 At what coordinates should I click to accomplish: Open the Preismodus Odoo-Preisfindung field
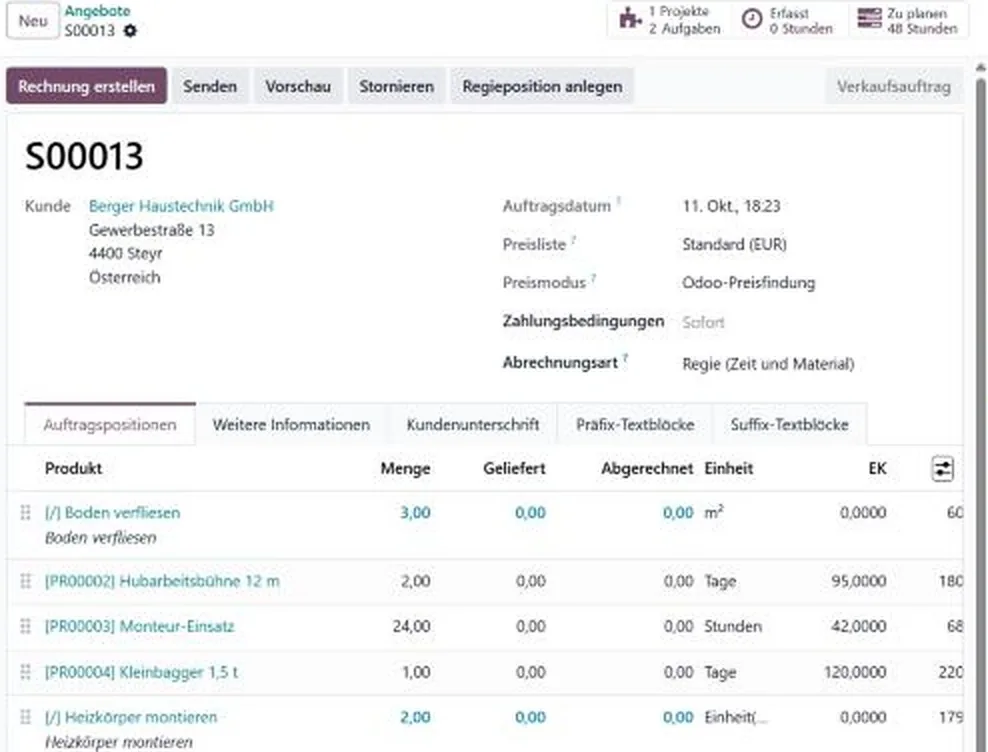749,283
